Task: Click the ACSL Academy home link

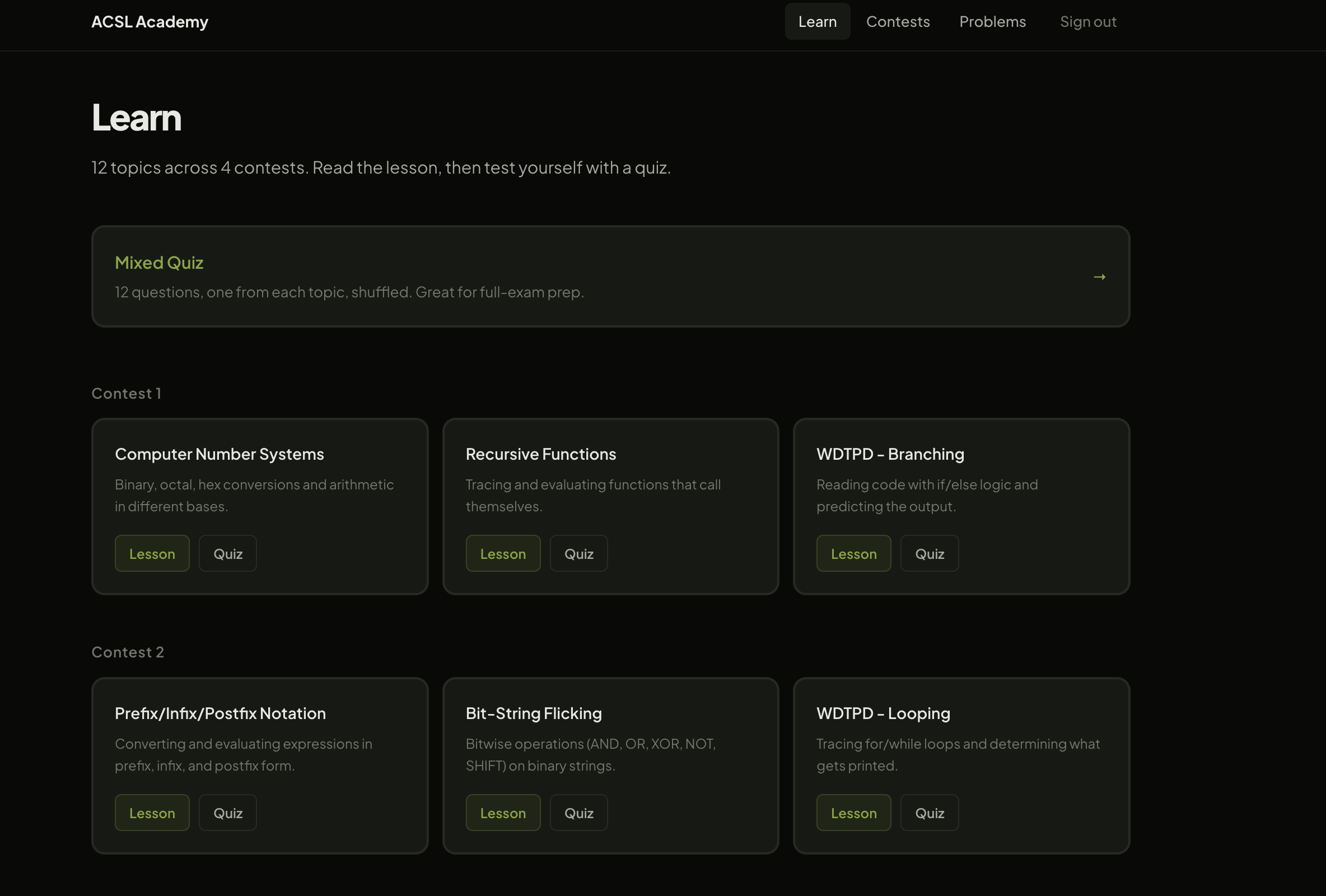Action: tap(150, 21)
